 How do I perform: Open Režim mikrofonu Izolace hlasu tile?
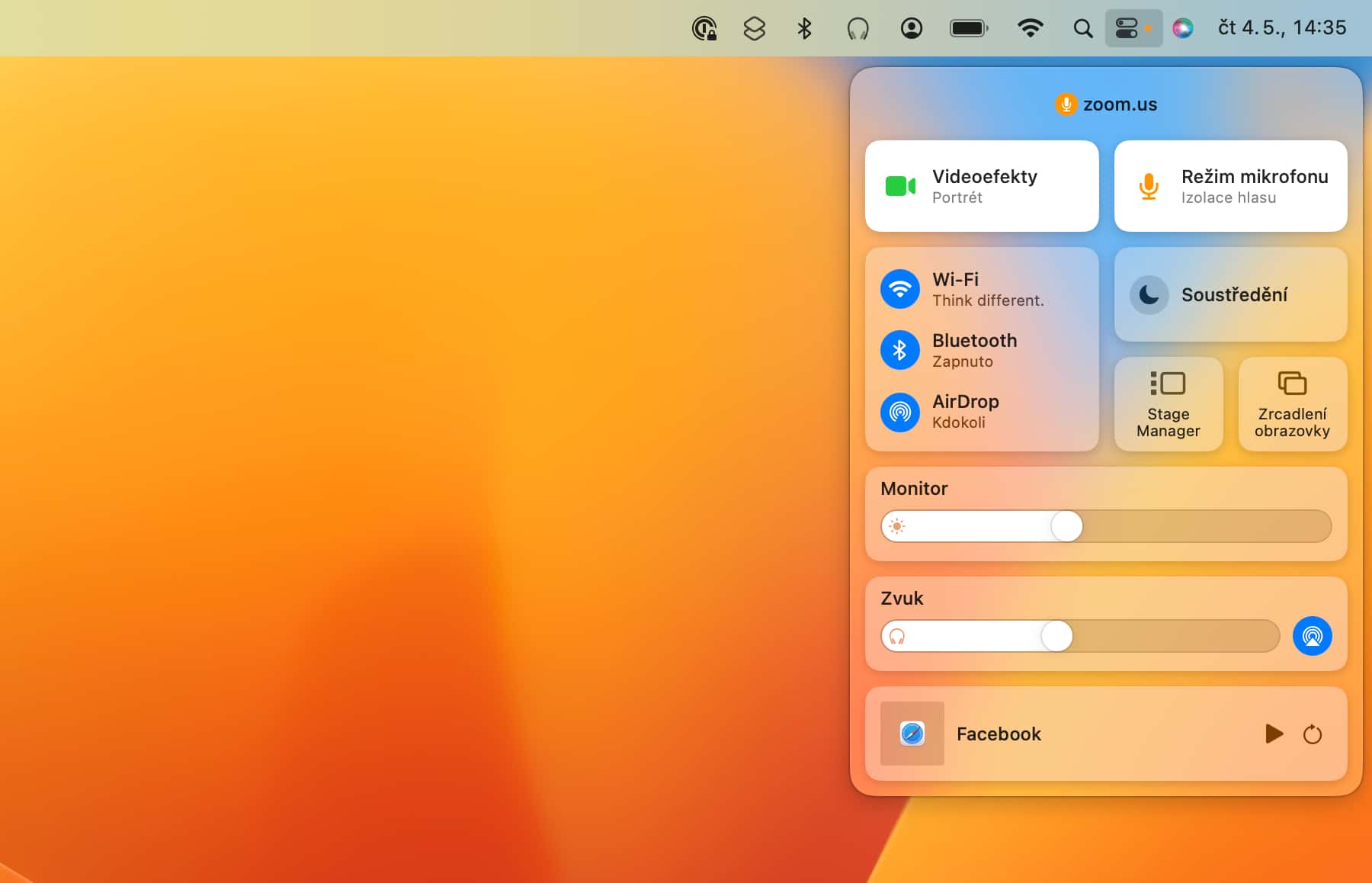(x=1231, y=186)
